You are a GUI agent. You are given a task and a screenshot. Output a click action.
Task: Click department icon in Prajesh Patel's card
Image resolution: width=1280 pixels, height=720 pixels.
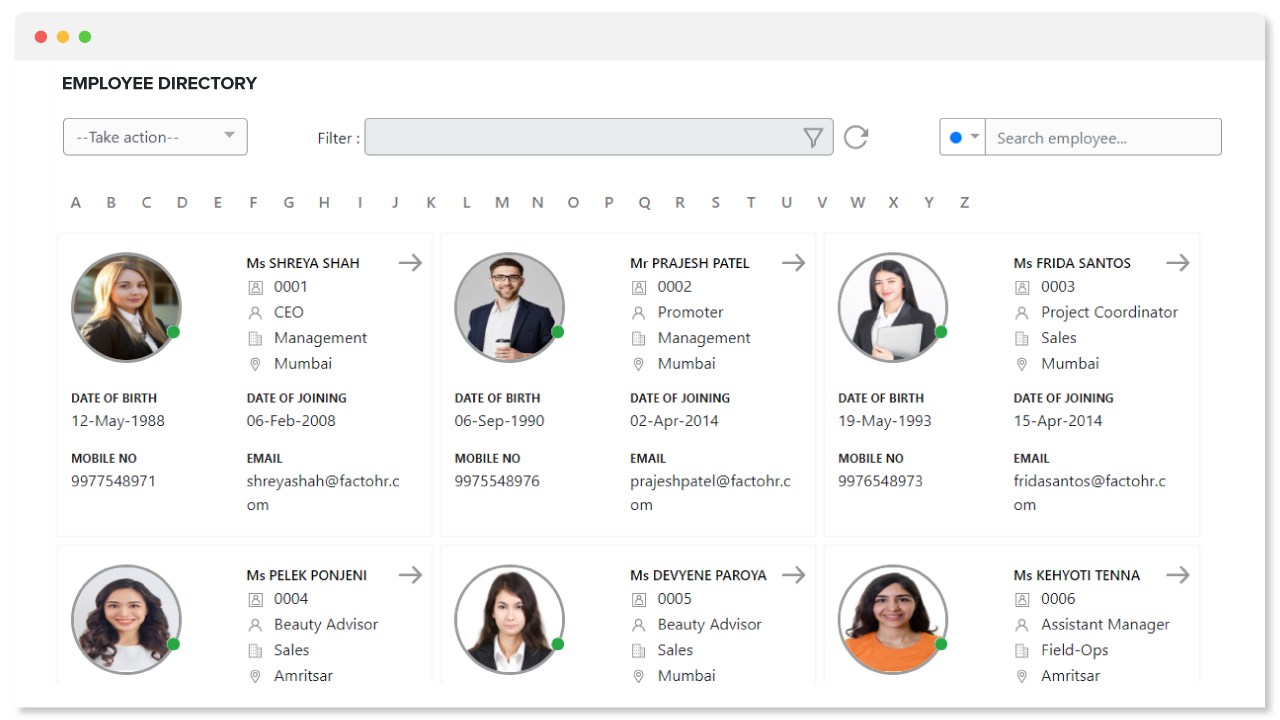coord(638,339)
